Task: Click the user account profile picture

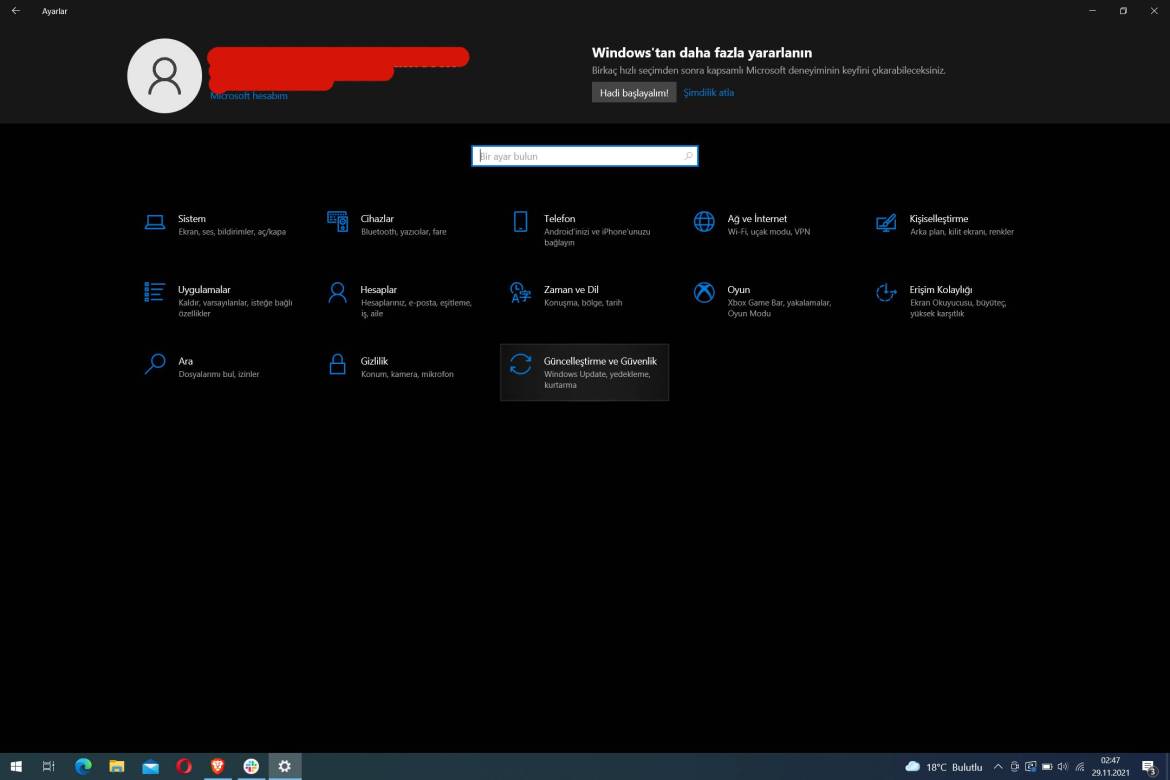Action: click(164, 75)
